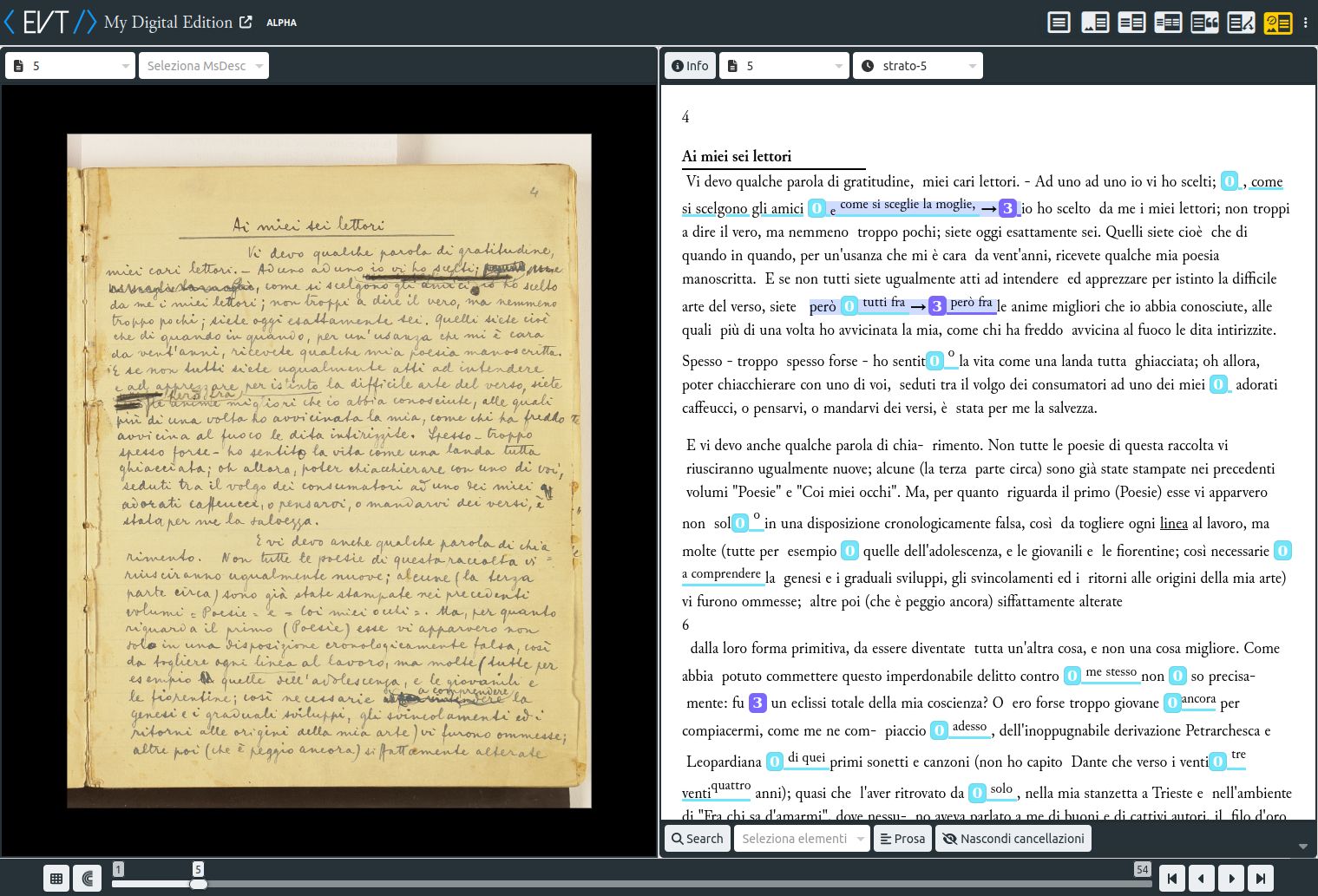The image size is (1318, 896).
Task: Expand the Seleziona MsDesc dropdown
Action: [204, 66]
